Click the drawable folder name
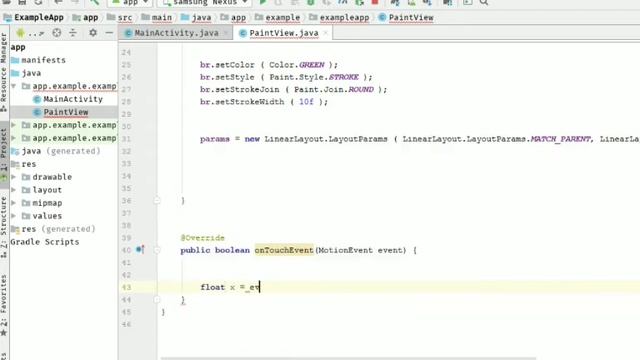The height and width of the screenshot is (360, 640). pyautogui.click(x=52, y=177)
